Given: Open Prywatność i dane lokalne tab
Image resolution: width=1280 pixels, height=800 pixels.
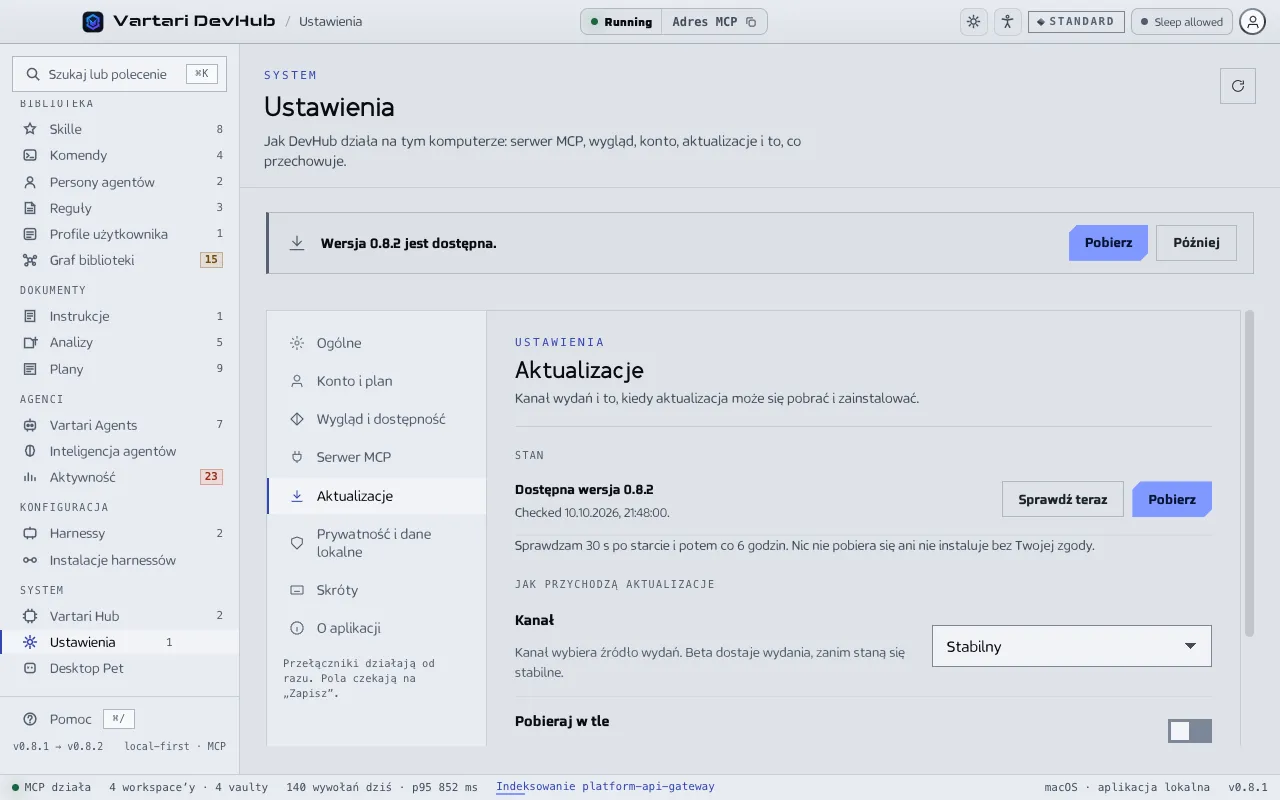Looking at the screenshot, I should click(377, 543).
